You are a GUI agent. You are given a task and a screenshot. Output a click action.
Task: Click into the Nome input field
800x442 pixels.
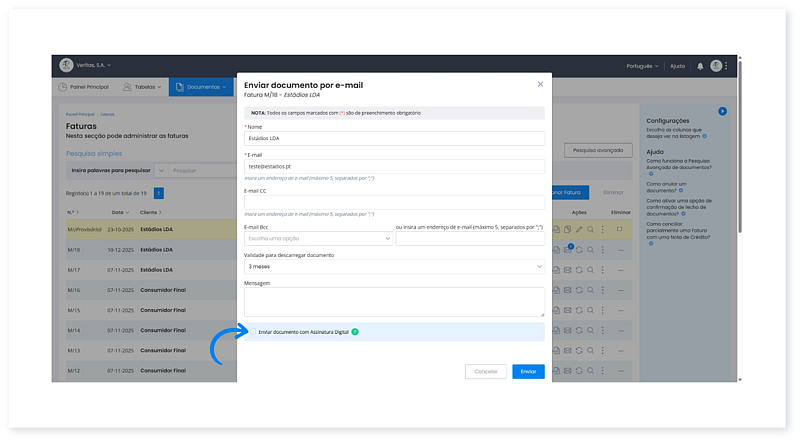pos(394,138)
